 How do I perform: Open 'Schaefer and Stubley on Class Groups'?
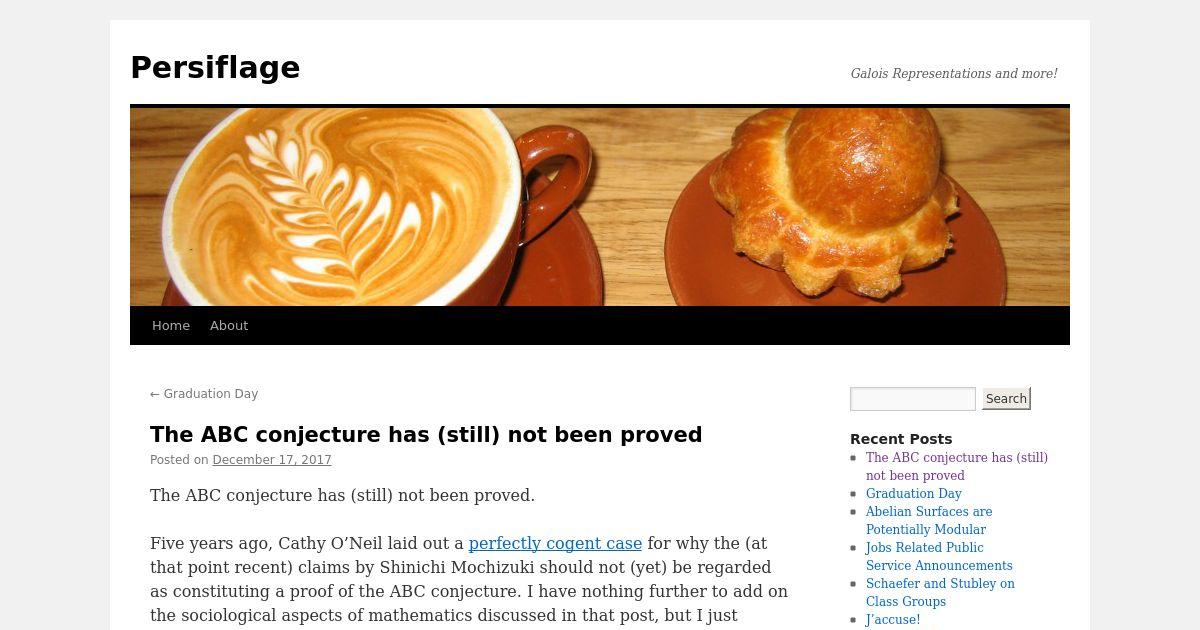pyautogui.click(x=940, y=593)
